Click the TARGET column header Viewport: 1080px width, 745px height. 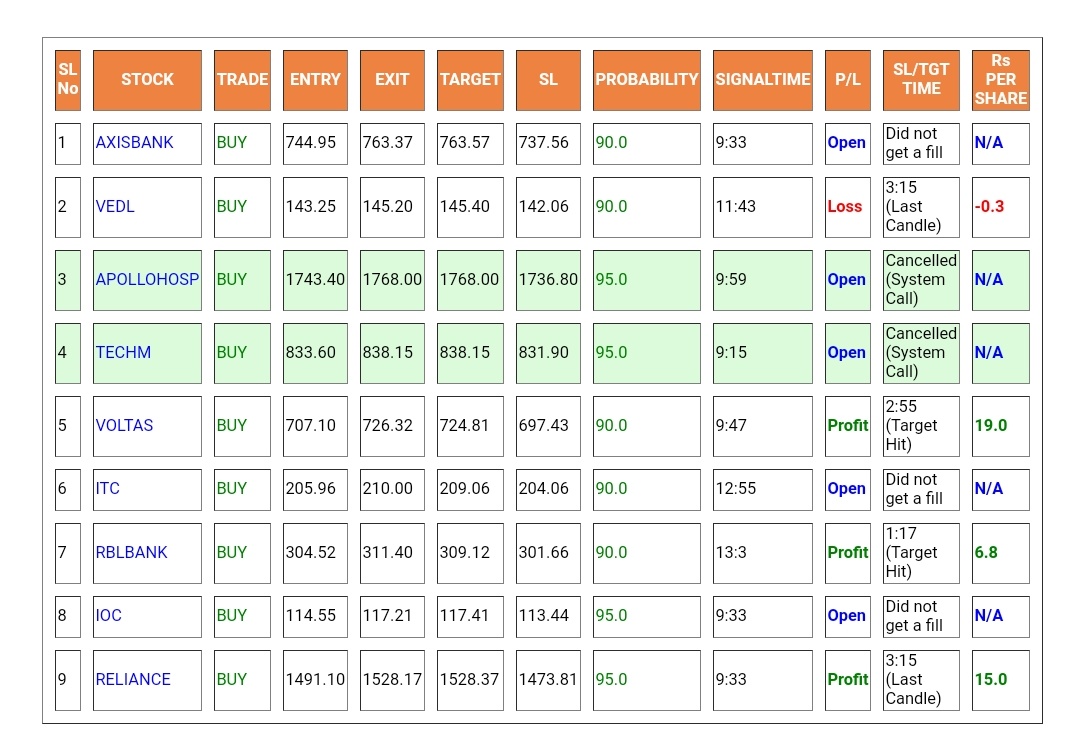click(x=470, y=80)
